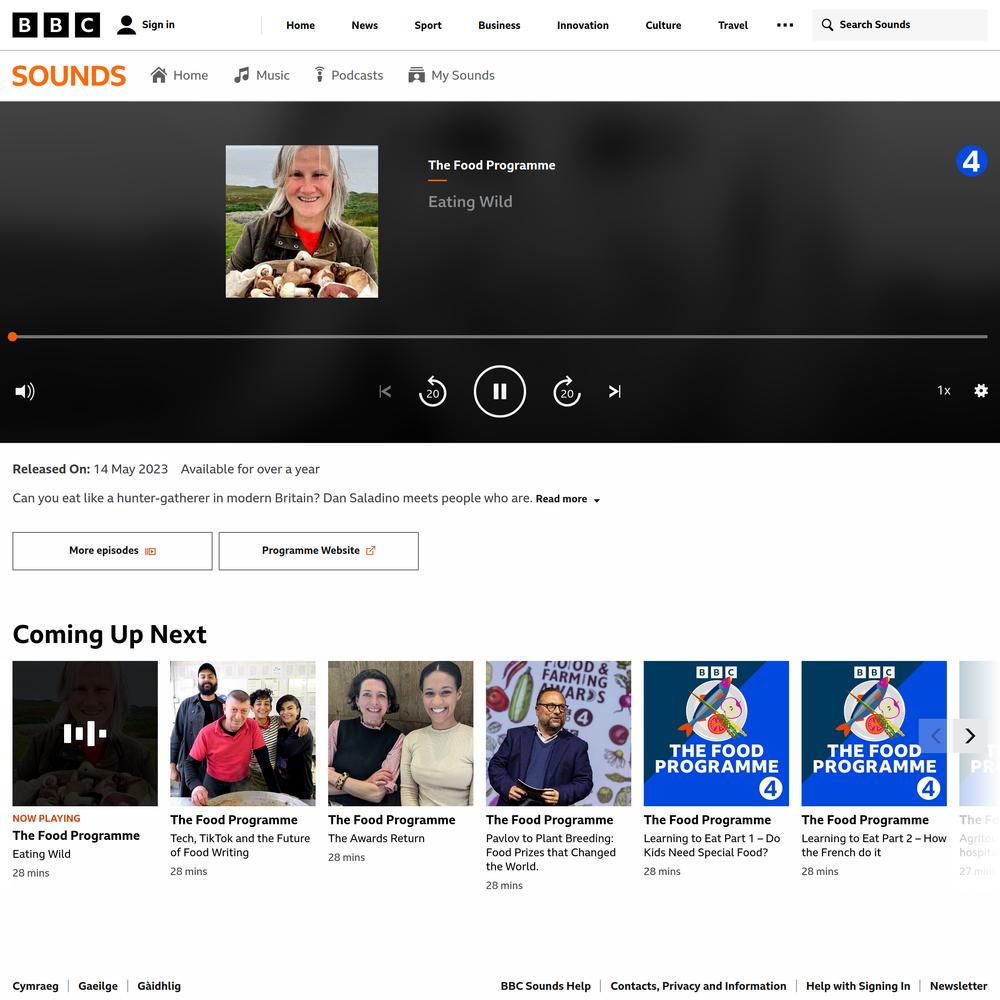
Task: Click the 'Coming Up Next' heading
Action: [x=110, y=635]
